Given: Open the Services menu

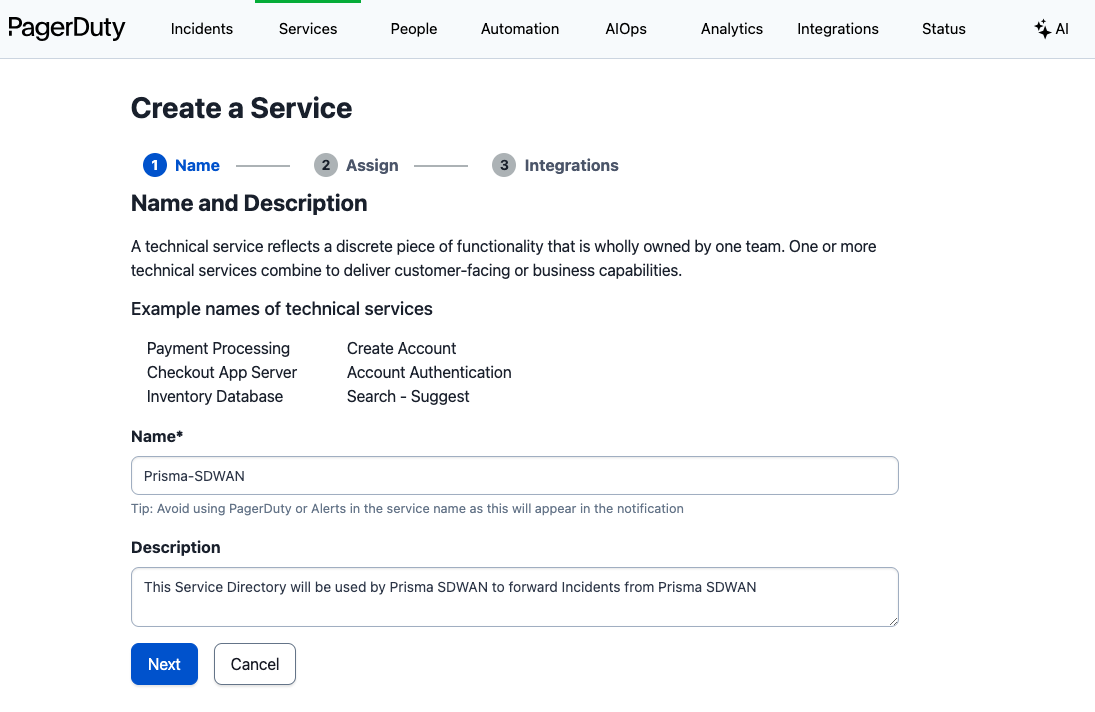Looking at the screenshot, I should click(x=308, y=29).
